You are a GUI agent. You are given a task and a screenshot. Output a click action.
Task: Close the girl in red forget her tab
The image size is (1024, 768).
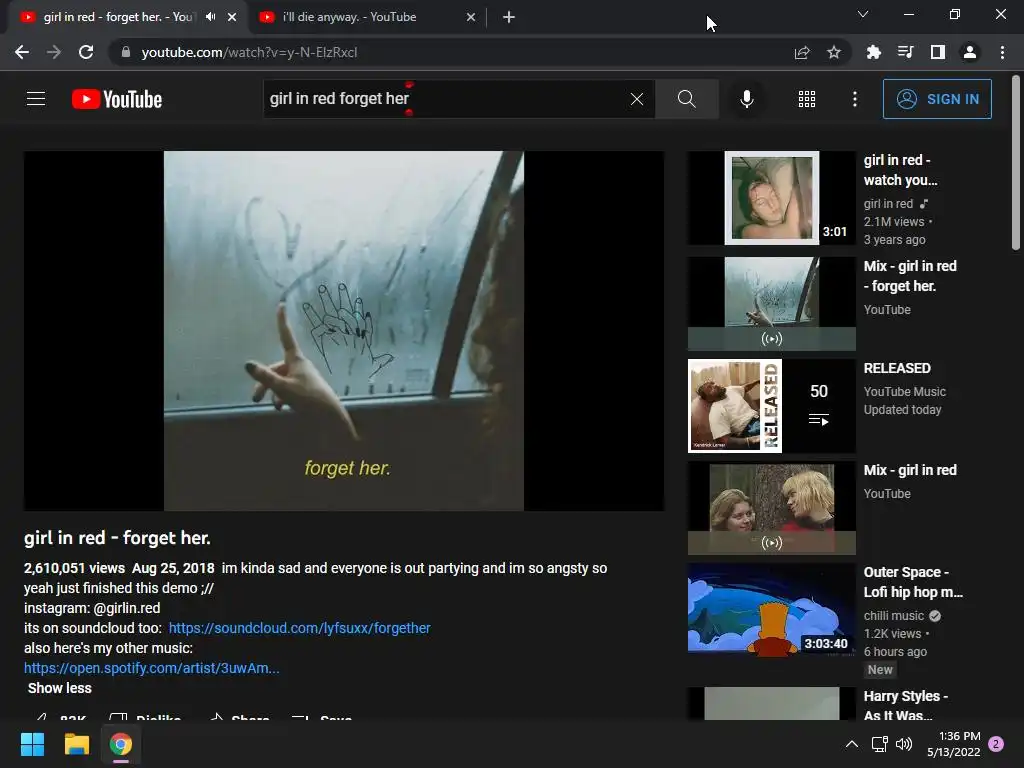click(x=232, y=17)
